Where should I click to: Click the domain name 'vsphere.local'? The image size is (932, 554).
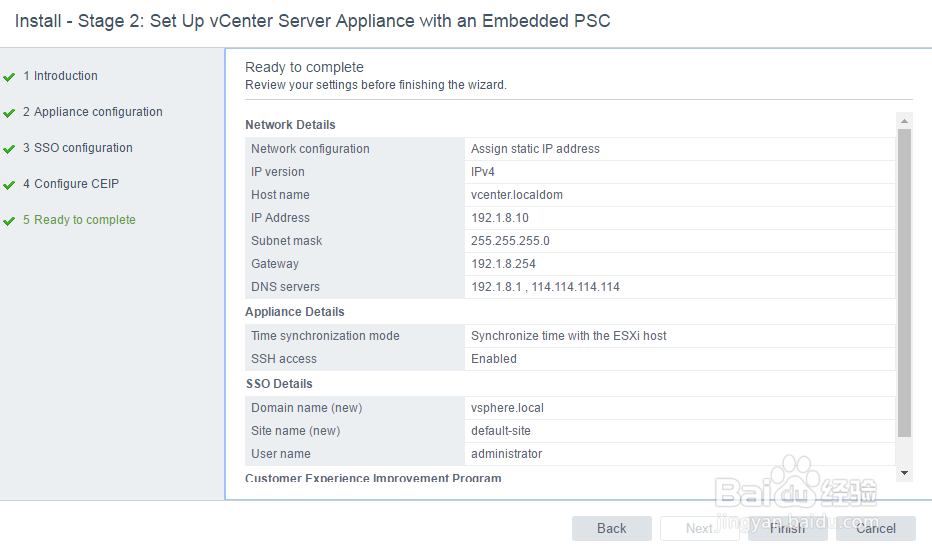[507, 408]
